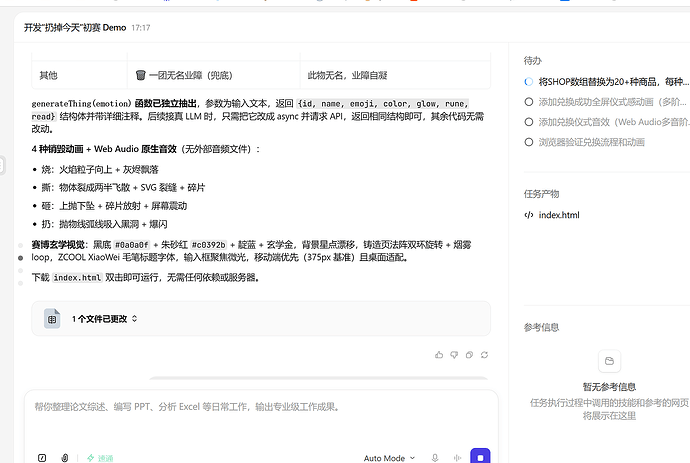Click the 待办 section heading
Viewport: 690px width, 463px height.
[532, 60]
